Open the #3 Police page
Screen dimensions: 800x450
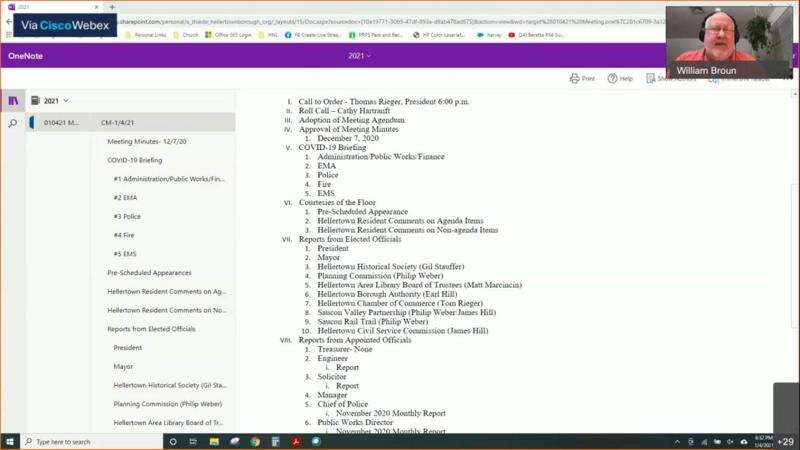tap(127, 216)
